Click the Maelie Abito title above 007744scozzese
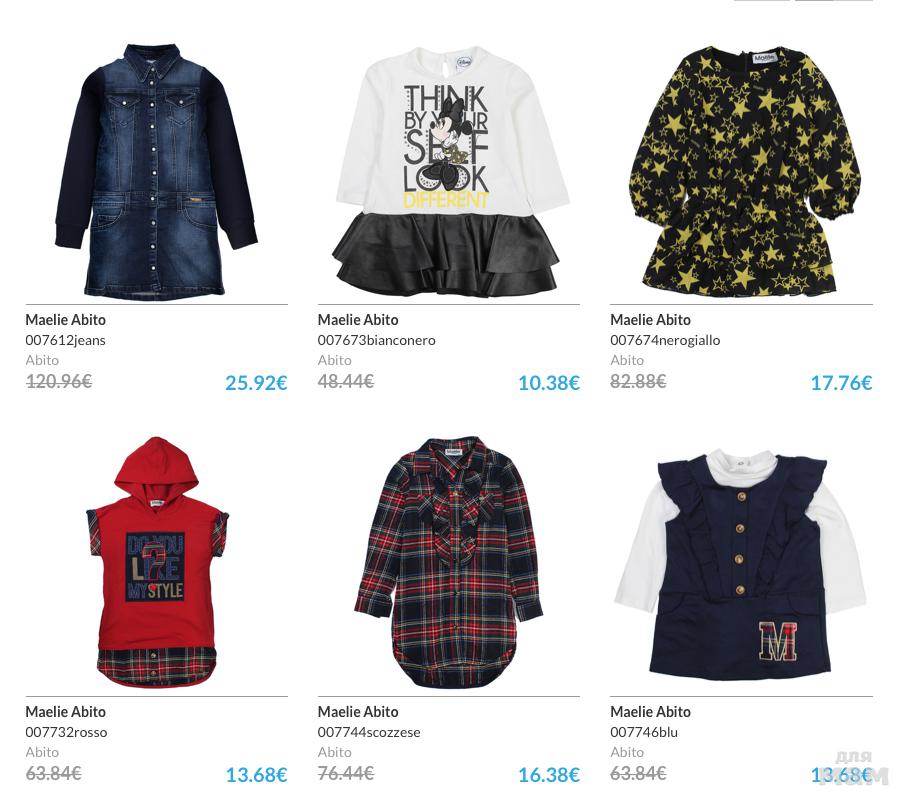The image size is (904, 800). coord(358,712)
